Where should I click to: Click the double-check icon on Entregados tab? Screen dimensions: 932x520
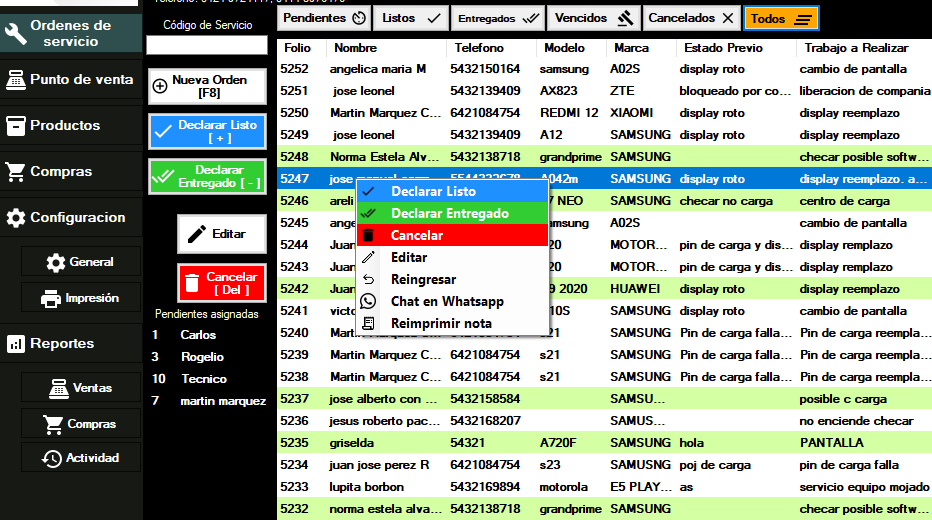[530, 18]
